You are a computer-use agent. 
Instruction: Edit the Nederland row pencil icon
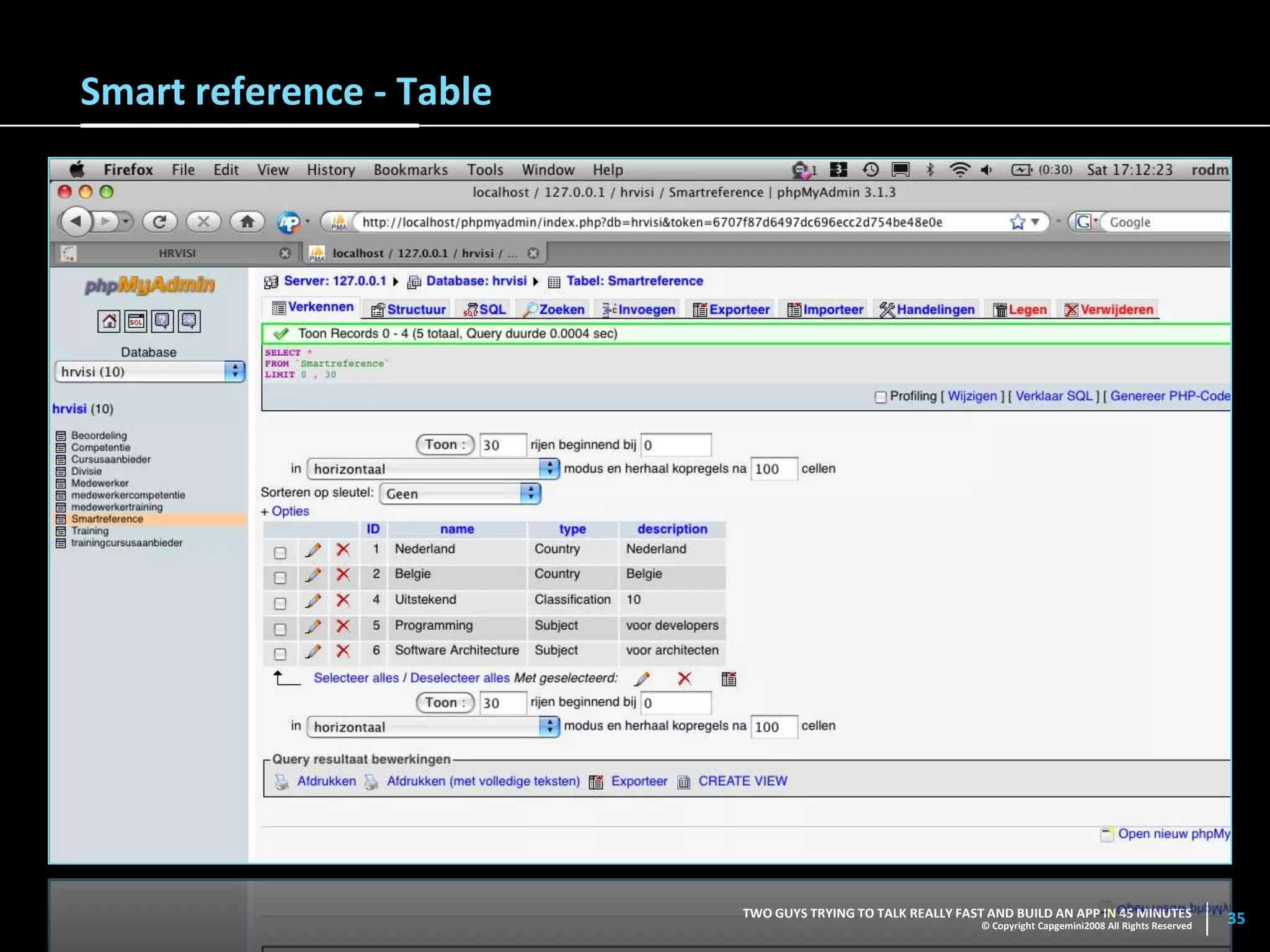[313, 550]
